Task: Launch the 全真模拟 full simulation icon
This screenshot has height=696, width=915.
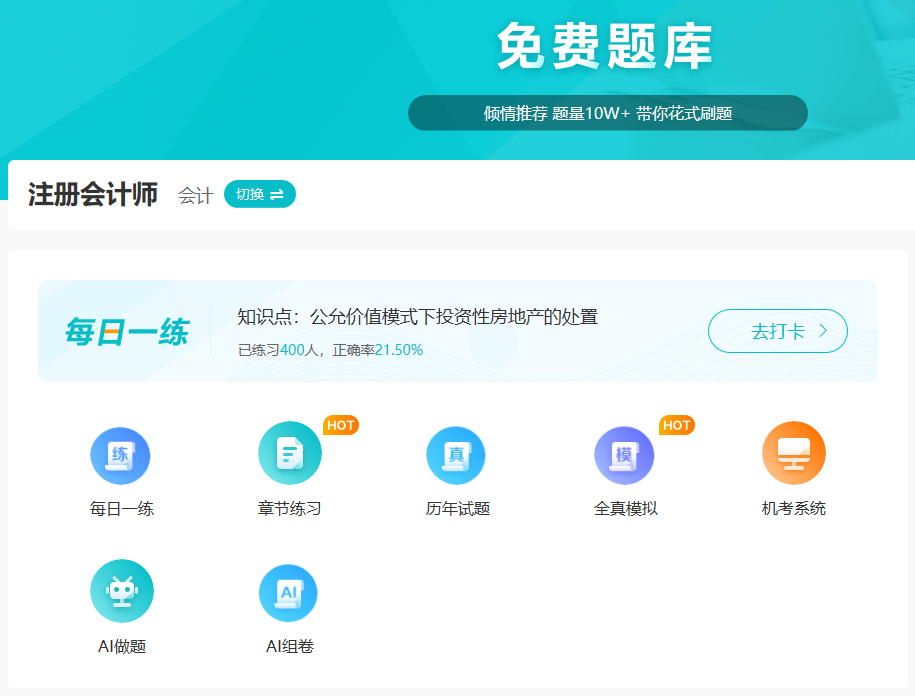Action: tap(625, 454)
